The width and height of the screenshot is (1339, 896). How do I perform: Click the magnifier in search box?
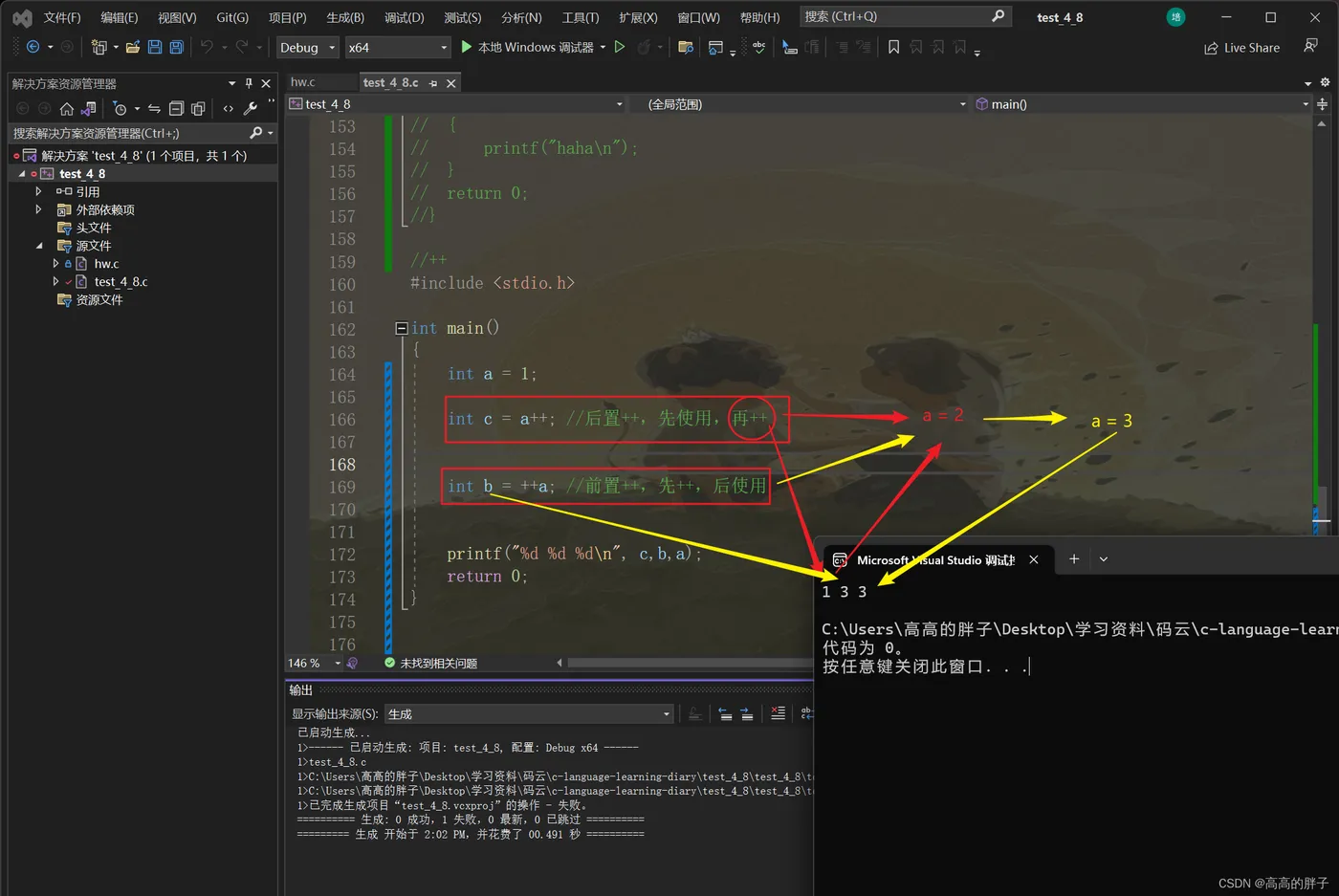(x=998, y=16)
